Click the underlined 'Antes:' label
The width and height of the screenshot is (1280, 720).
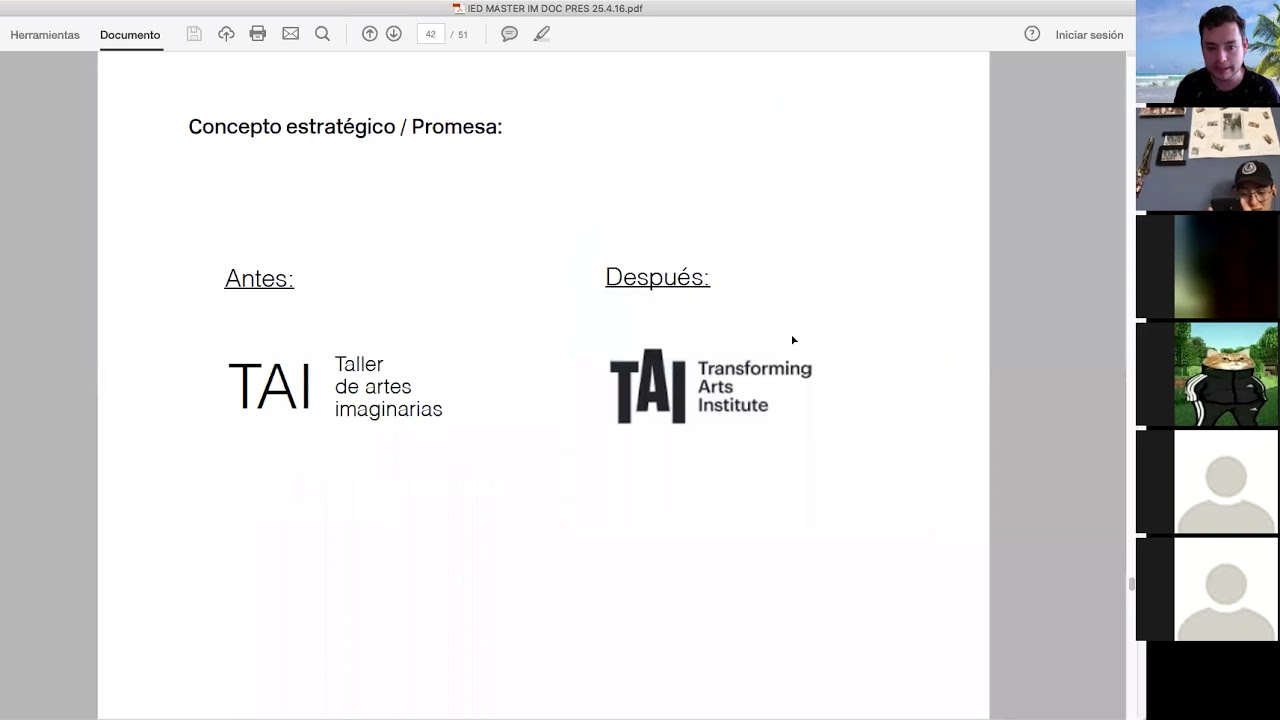pos(259,279)
